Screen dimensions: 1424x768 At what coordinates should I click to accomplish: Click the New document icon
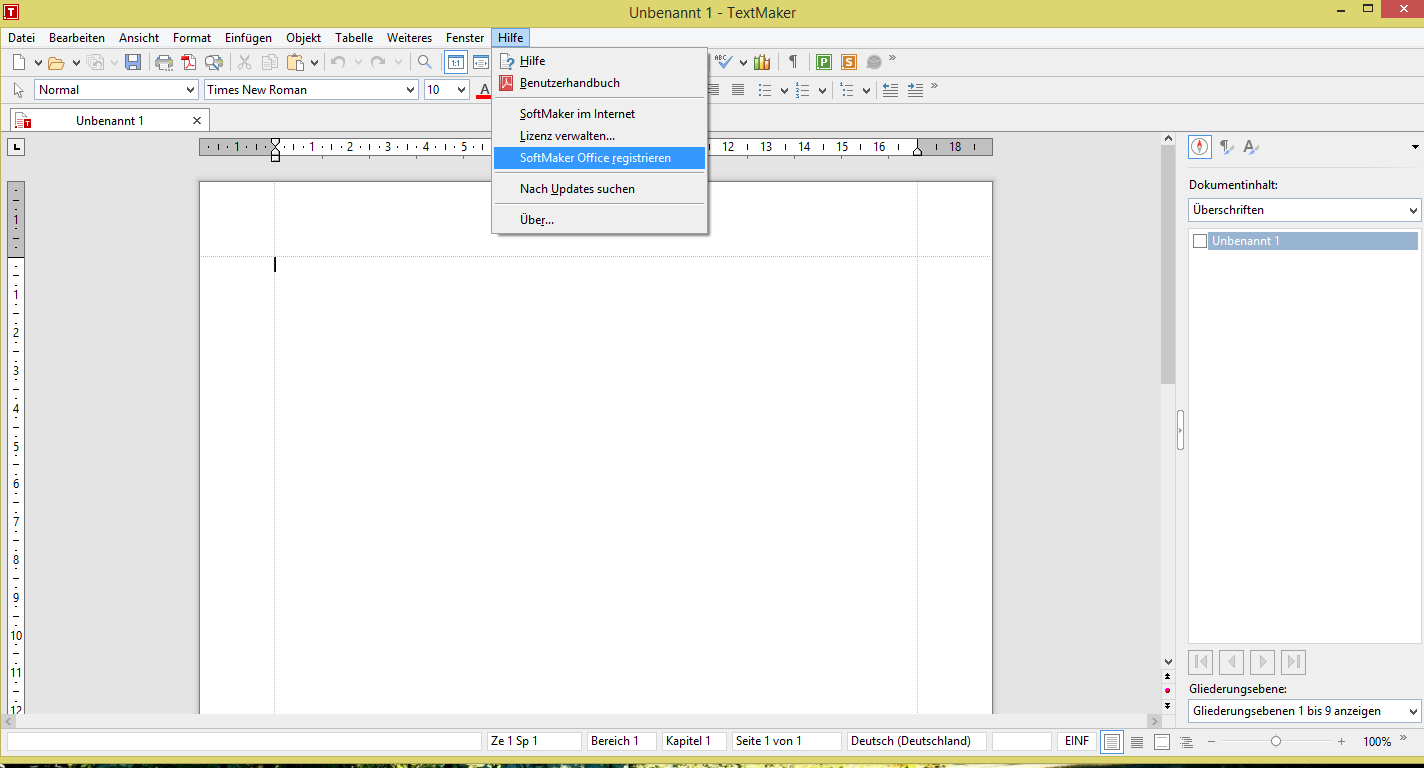tap(19, 62)
